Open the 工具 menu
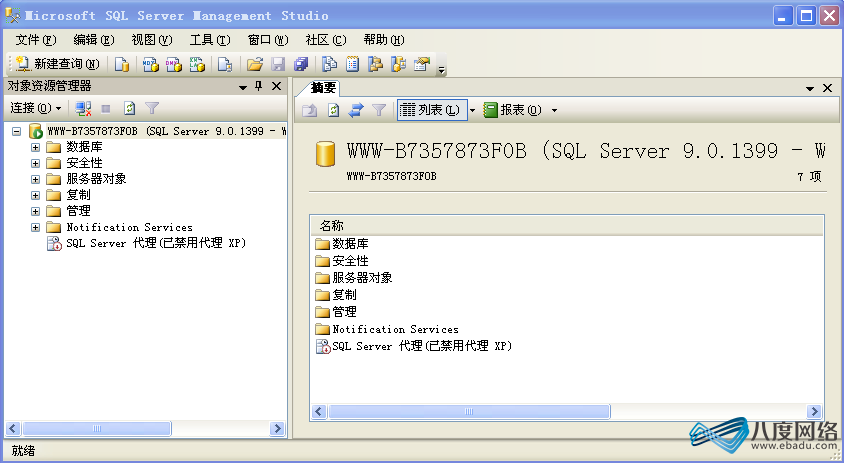Screen dimensions: 844x463 coord(210,40)
